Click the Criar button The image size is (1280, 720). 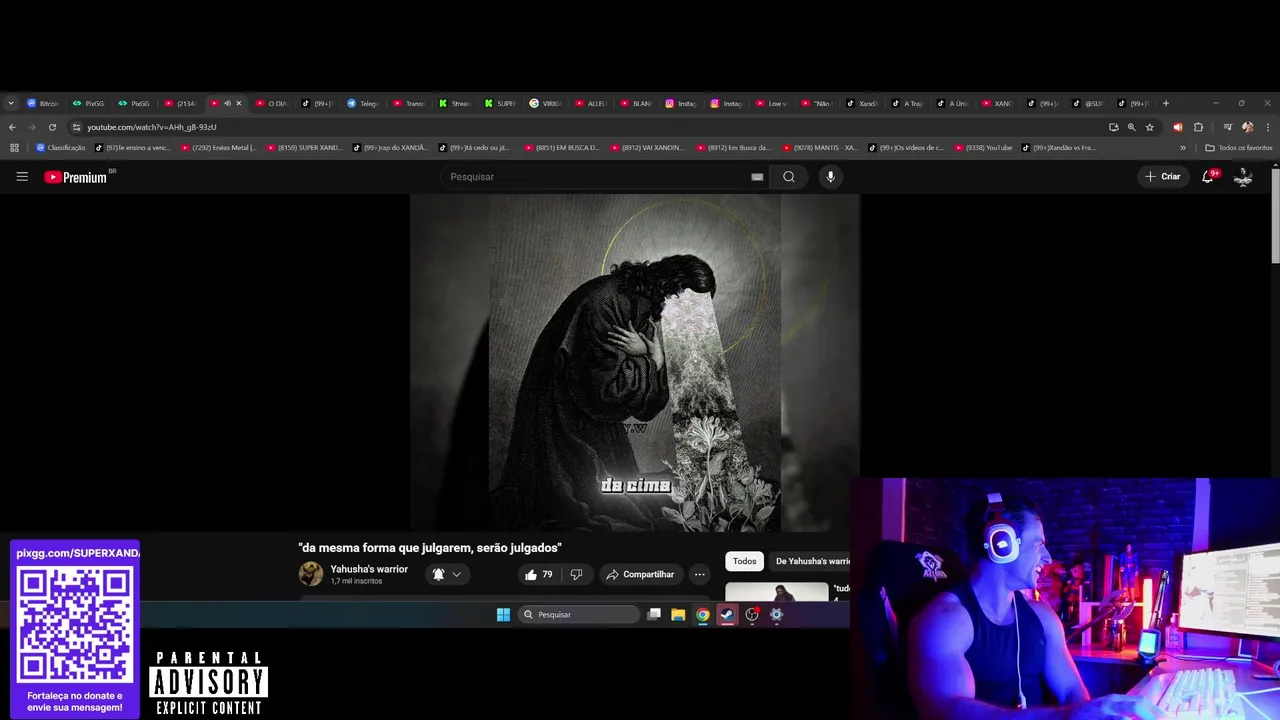(1163, 177)
